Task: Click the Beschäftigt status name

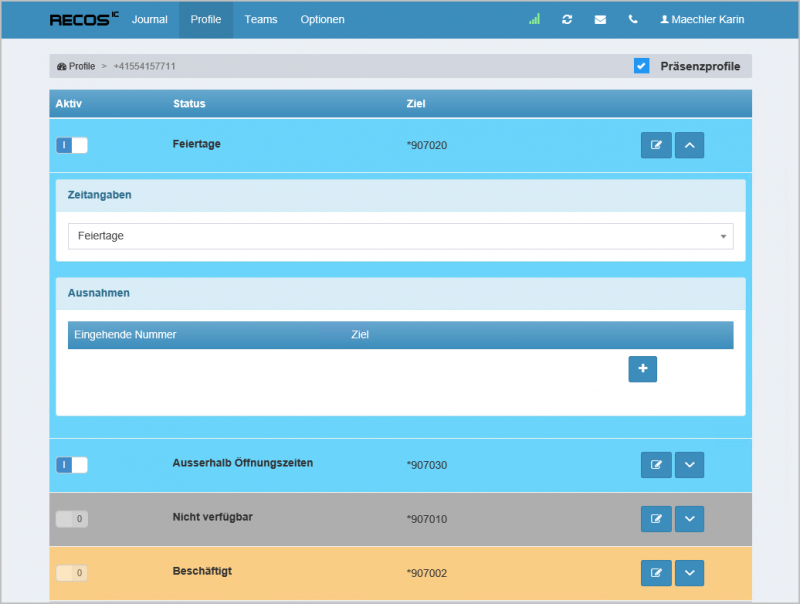Action: click(202, 571)
